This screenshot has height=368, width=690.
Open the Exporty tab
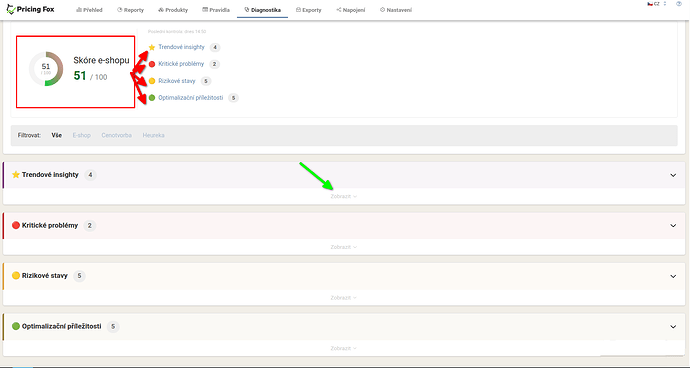(308, 10)
